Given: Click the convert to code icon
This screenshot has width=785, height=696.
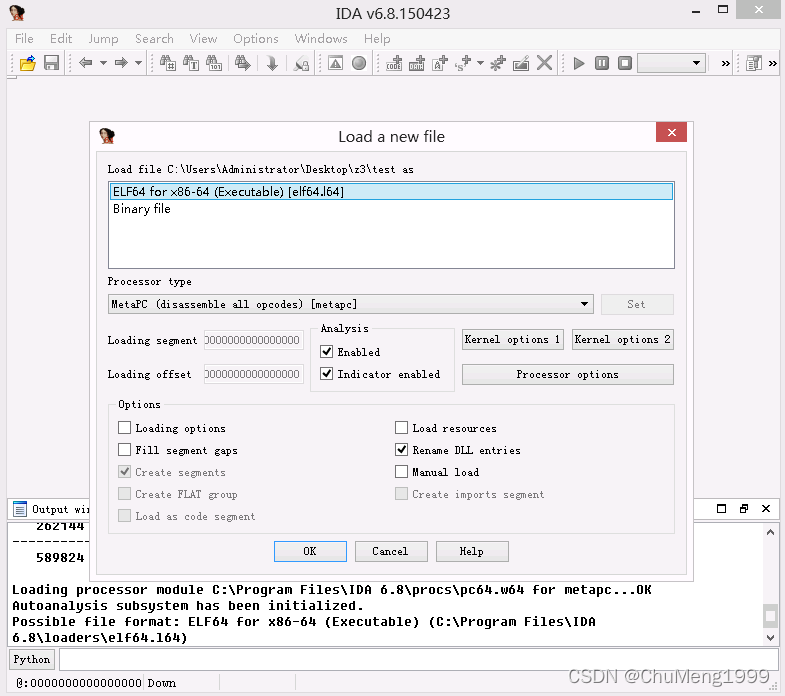Looking at the screenshot, I should pos(394,63).
